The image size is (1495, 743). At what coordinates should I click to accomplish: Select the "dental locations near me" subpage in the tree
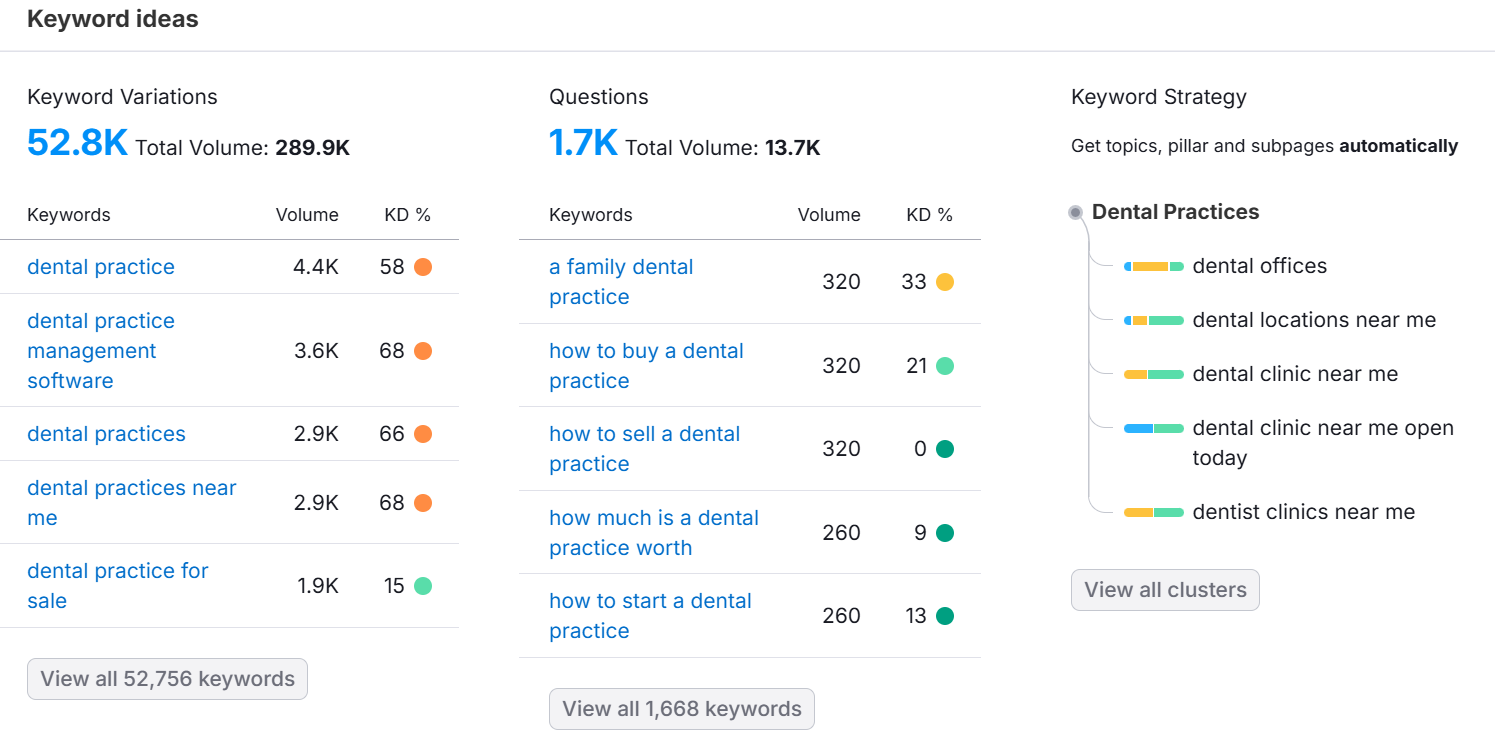tap(1313, 320)
